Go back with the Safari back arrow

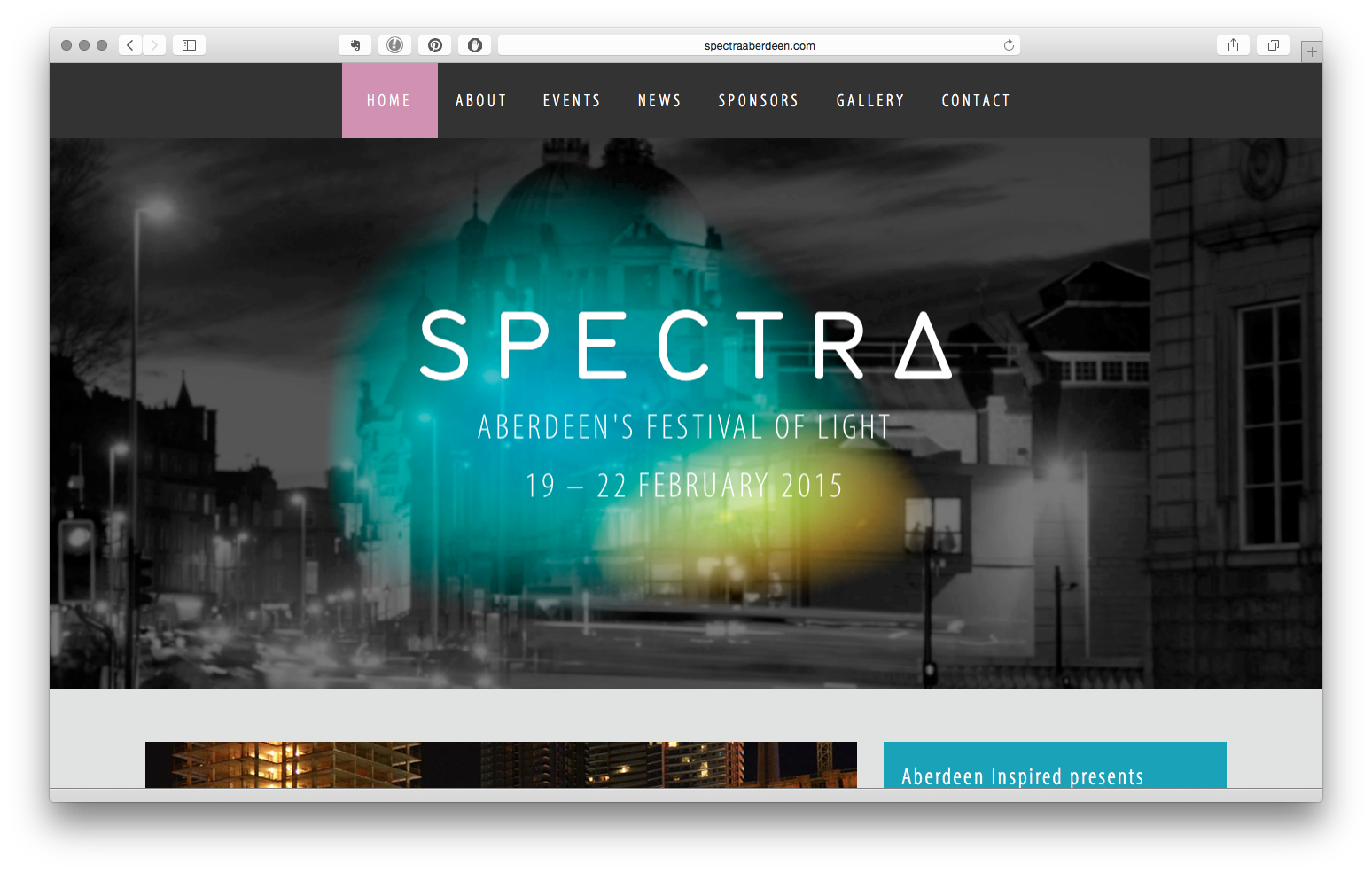pyautogui.click(x=130, y=45)
